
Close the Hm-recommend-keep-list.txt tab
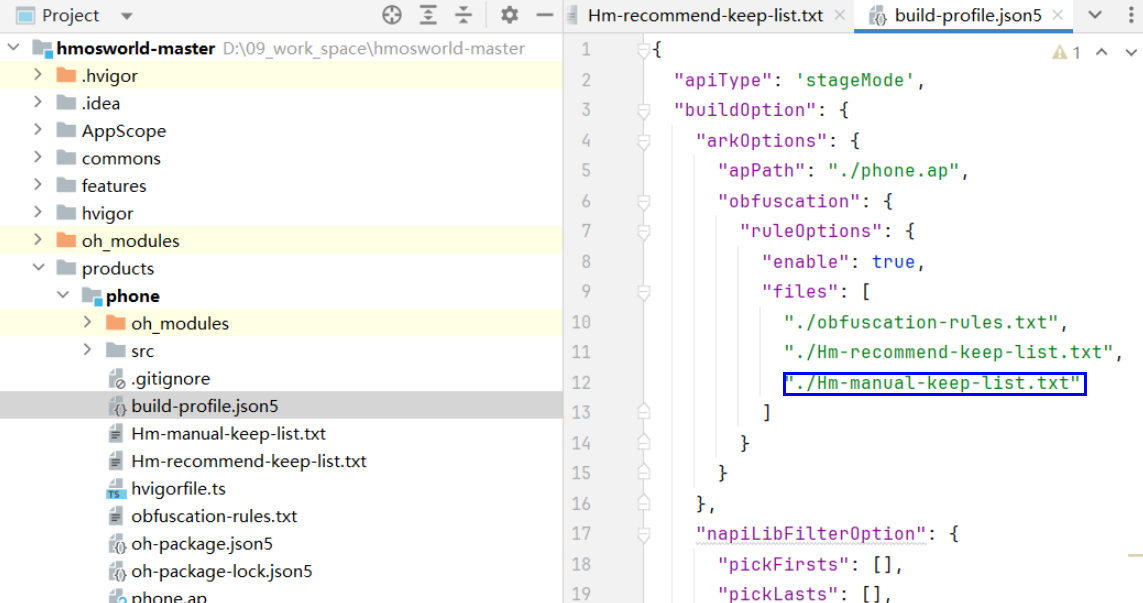(x=840, y=15)
